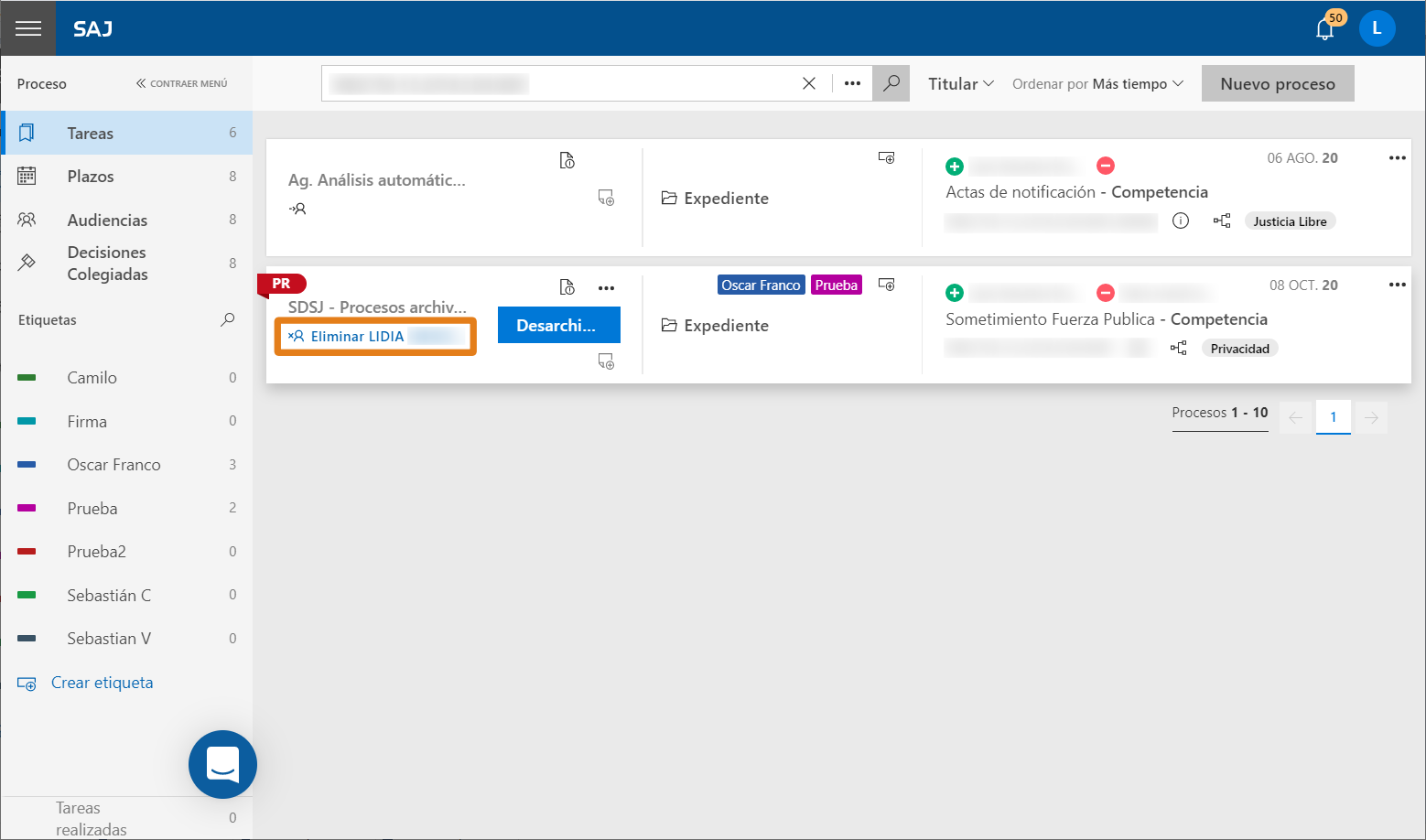Click Crear etiqueta link

[102, 683]
